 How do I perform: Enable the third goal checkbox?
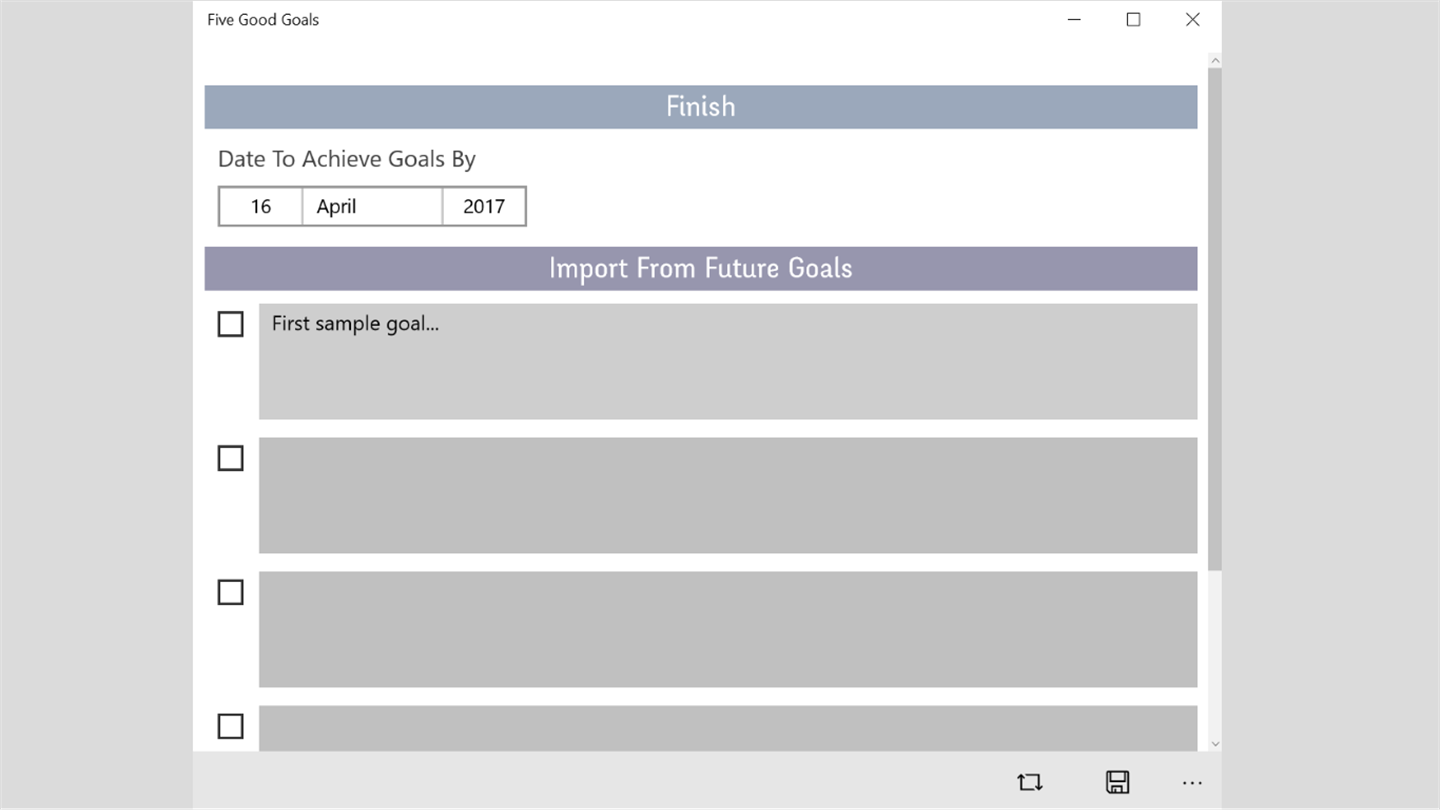pos(231,592)
